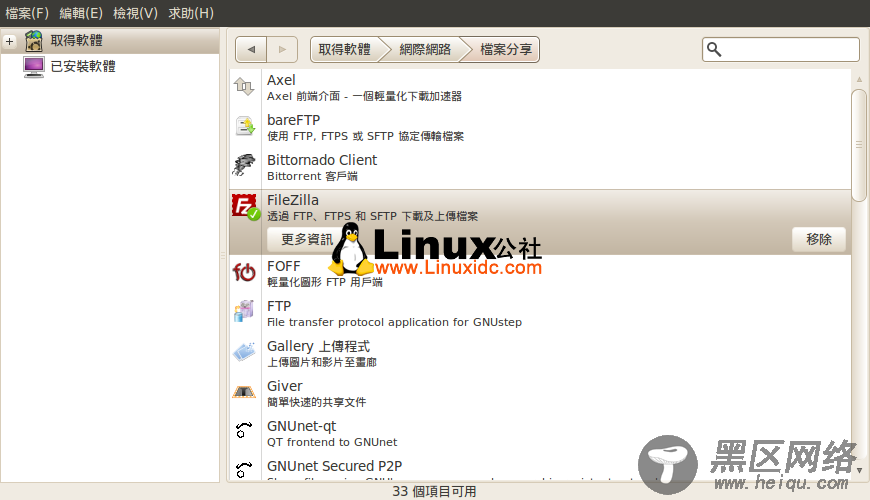Go back with the left arrow button
Image resolution: width=870 pixels, height=500 pixels.
[x=251, y=49]
